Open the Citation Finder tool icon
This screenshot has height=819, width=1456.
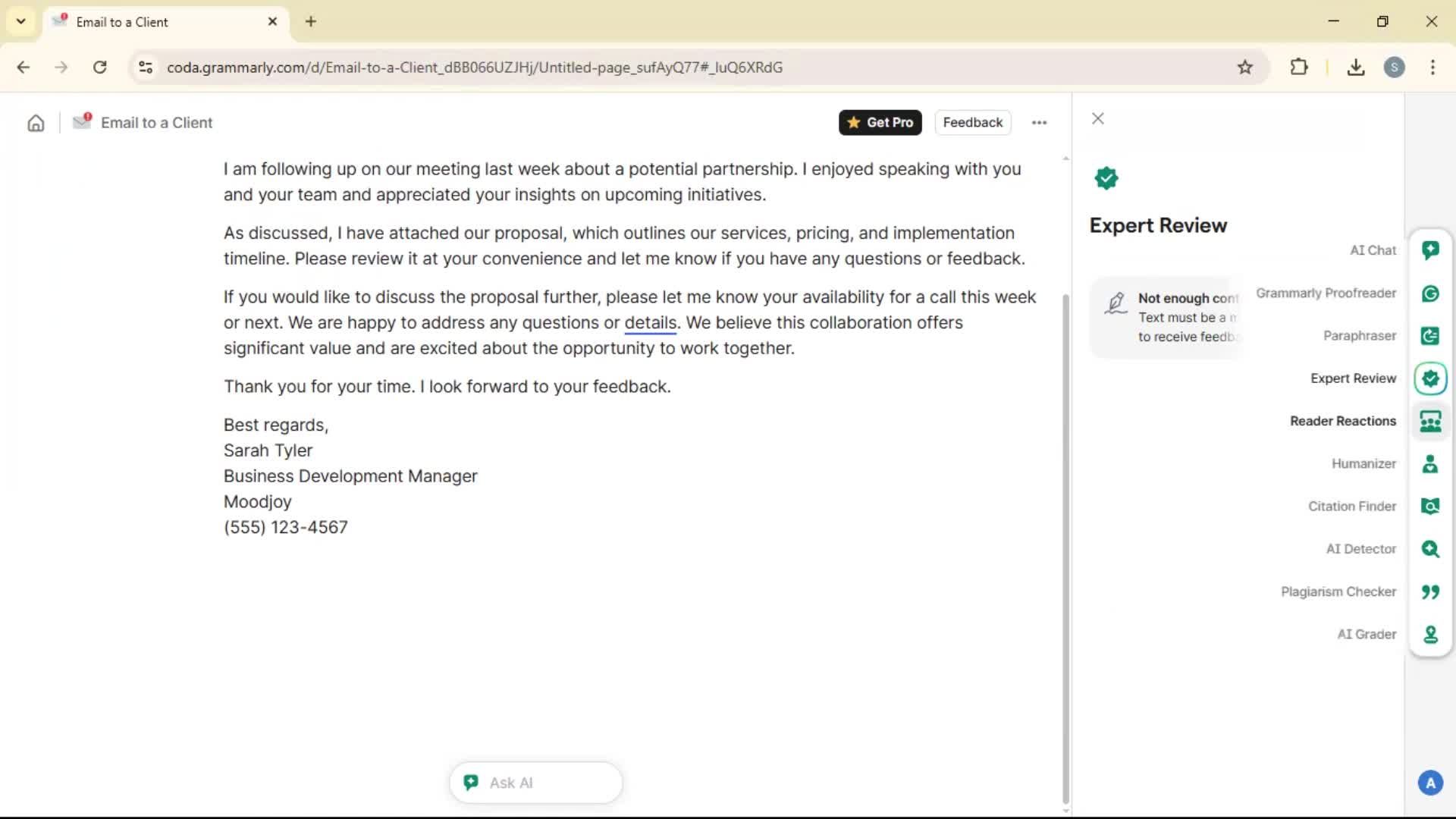pyautogui.click(x=1430, y=506)
